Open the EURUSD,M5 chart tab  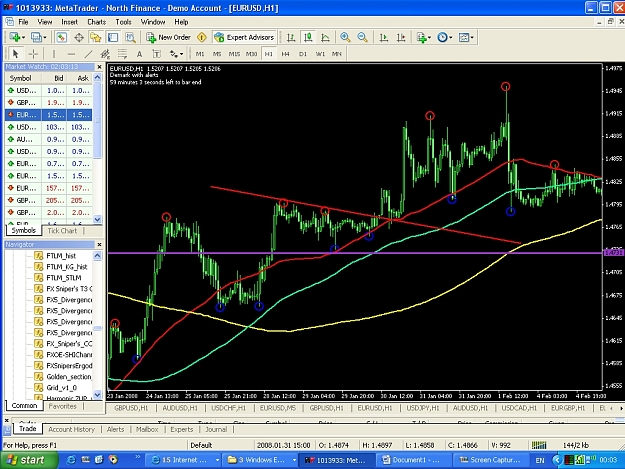[278, 408]
